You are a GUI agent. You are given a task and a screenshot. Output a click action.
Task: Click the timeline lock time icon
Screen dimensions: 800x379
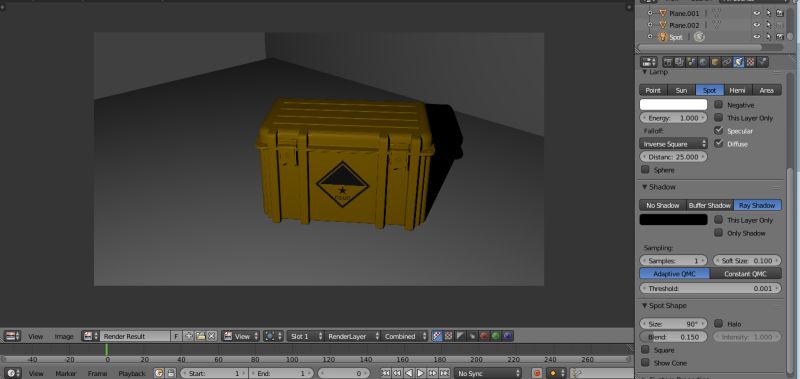[170, 373]
